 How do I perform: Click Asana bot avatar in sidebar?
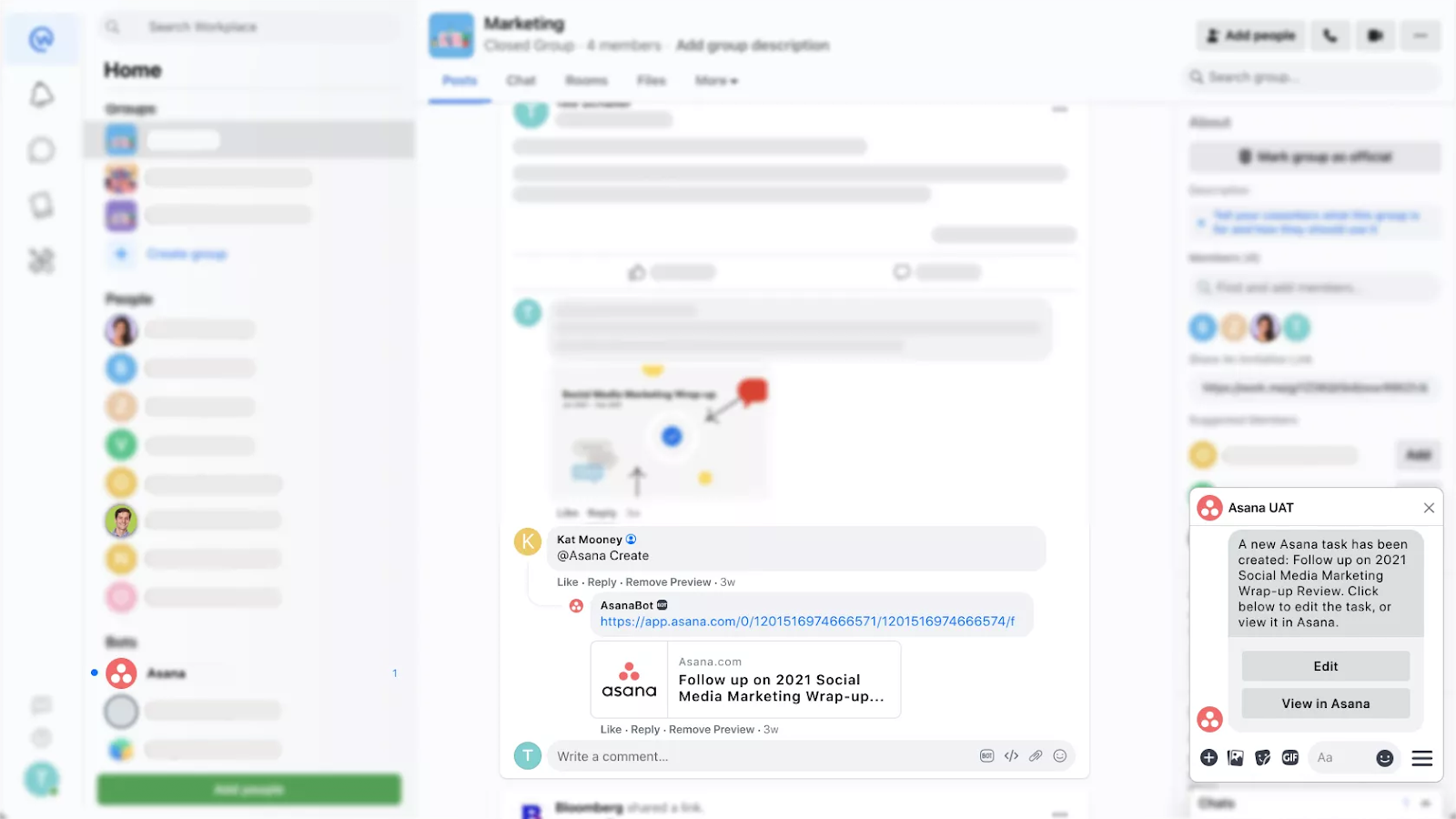(121, 673)
